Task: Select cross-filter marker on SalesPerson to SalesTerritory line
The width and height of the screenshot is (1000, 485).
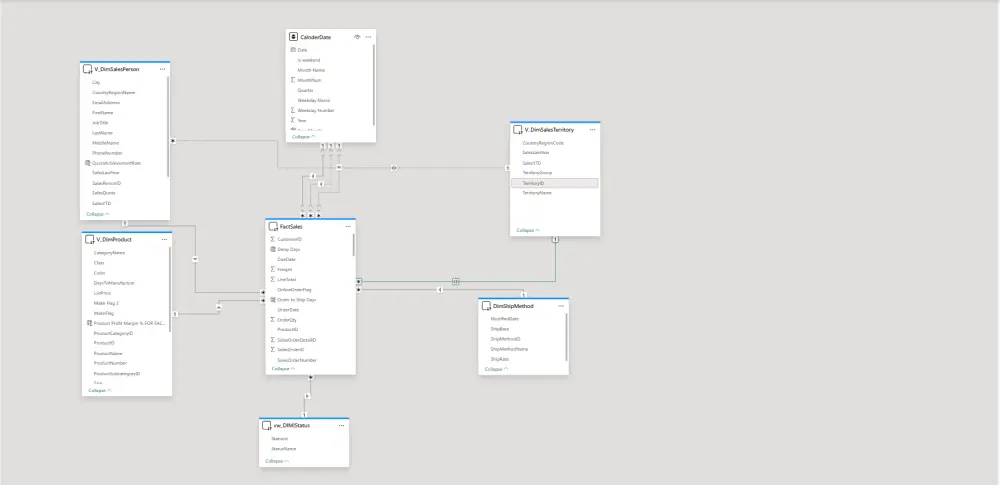Action: [394, 168]
